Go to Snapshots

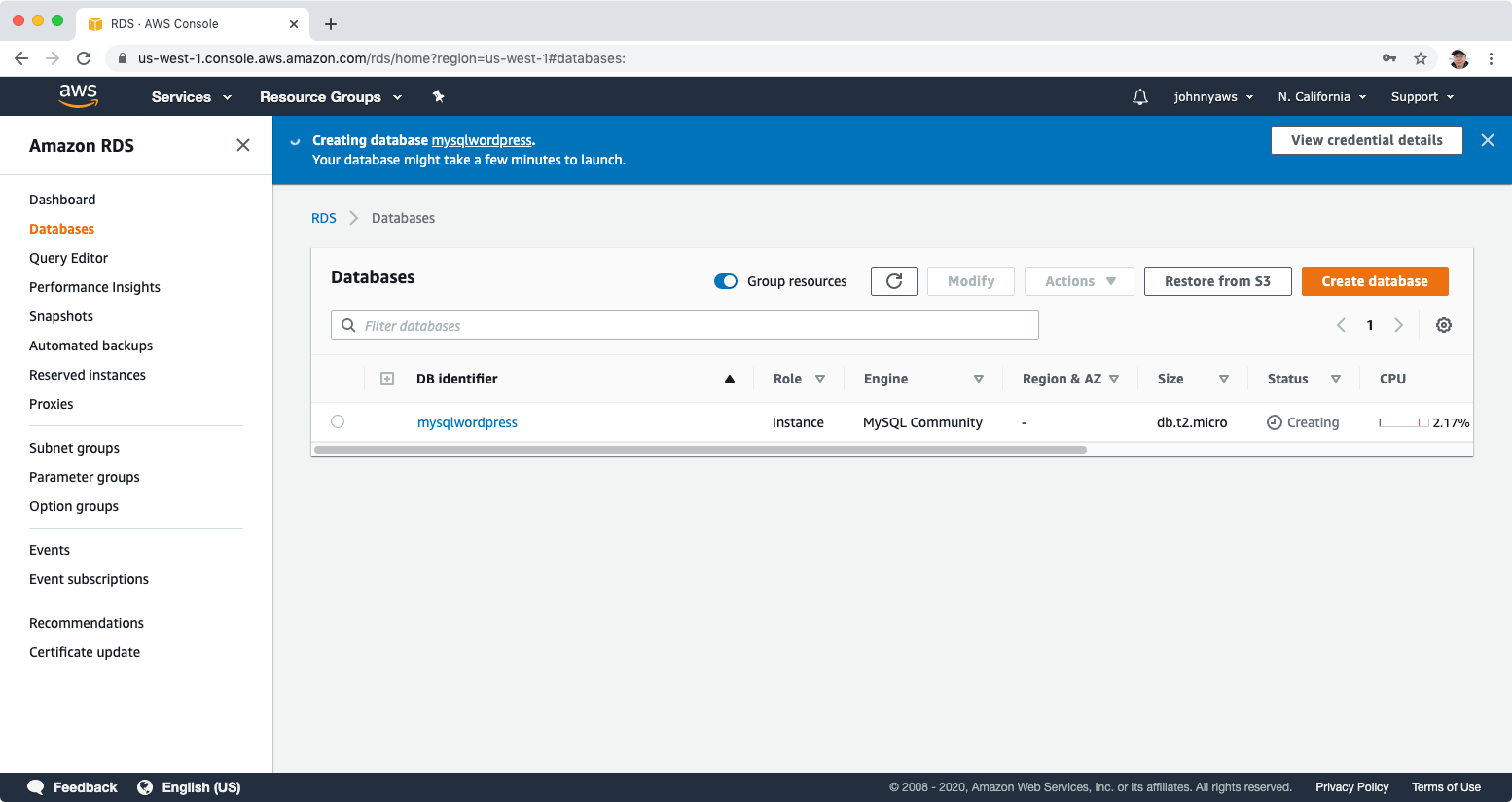[x=61, y=316]
